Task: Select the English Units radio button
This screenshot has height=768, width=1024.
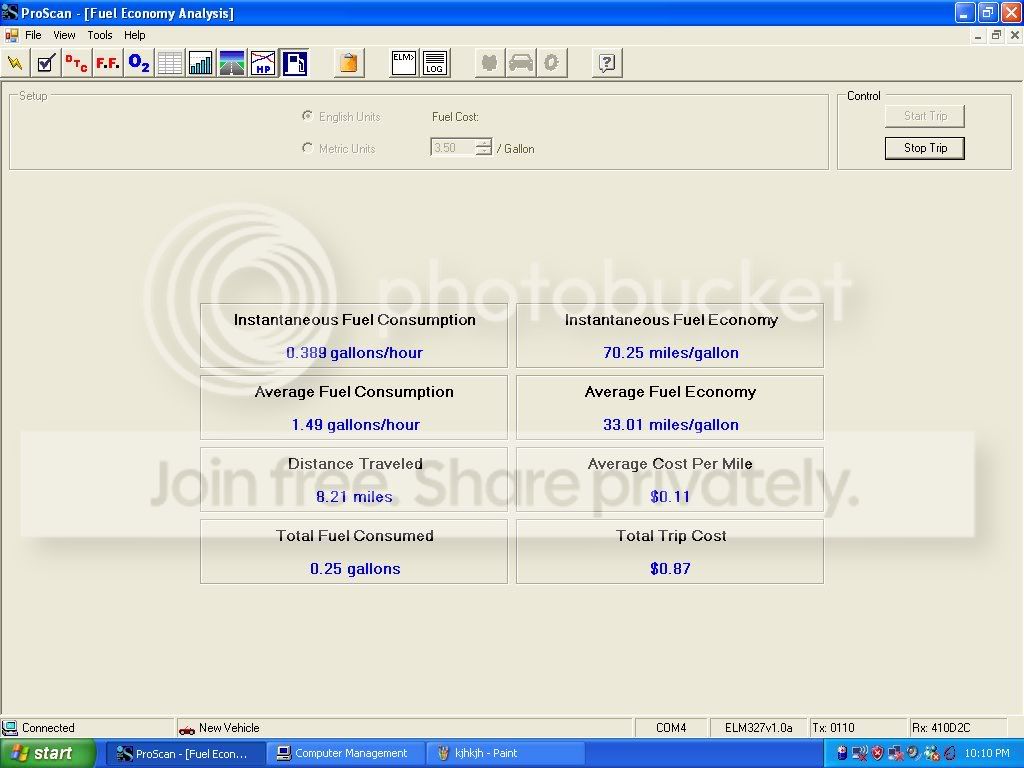Action: 307,116
